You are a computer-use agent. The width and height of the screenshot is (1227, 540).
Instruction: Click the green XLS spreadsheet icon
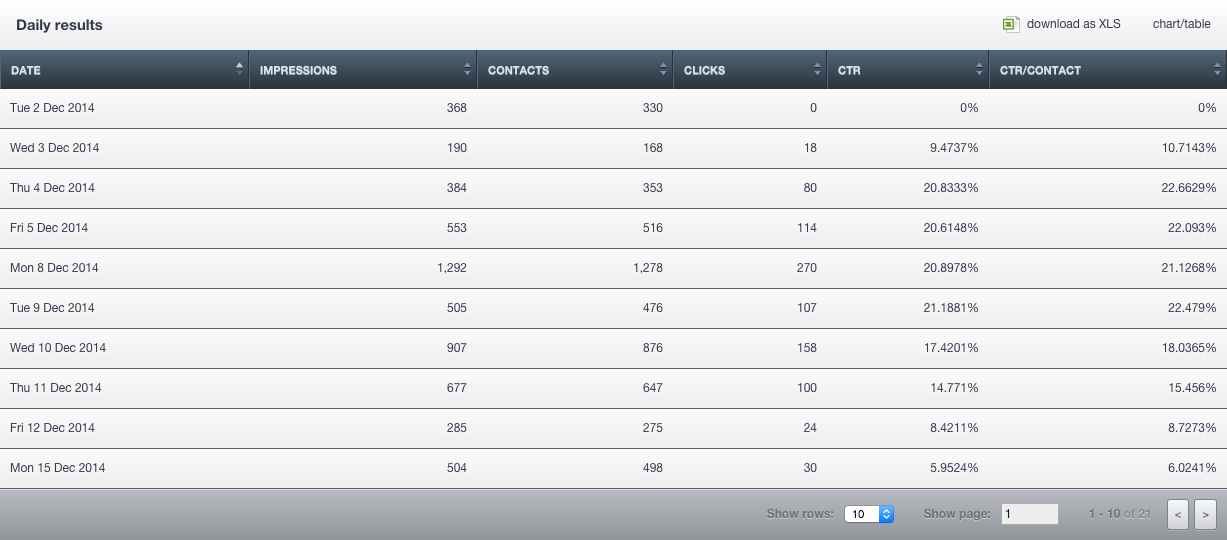1011,24
